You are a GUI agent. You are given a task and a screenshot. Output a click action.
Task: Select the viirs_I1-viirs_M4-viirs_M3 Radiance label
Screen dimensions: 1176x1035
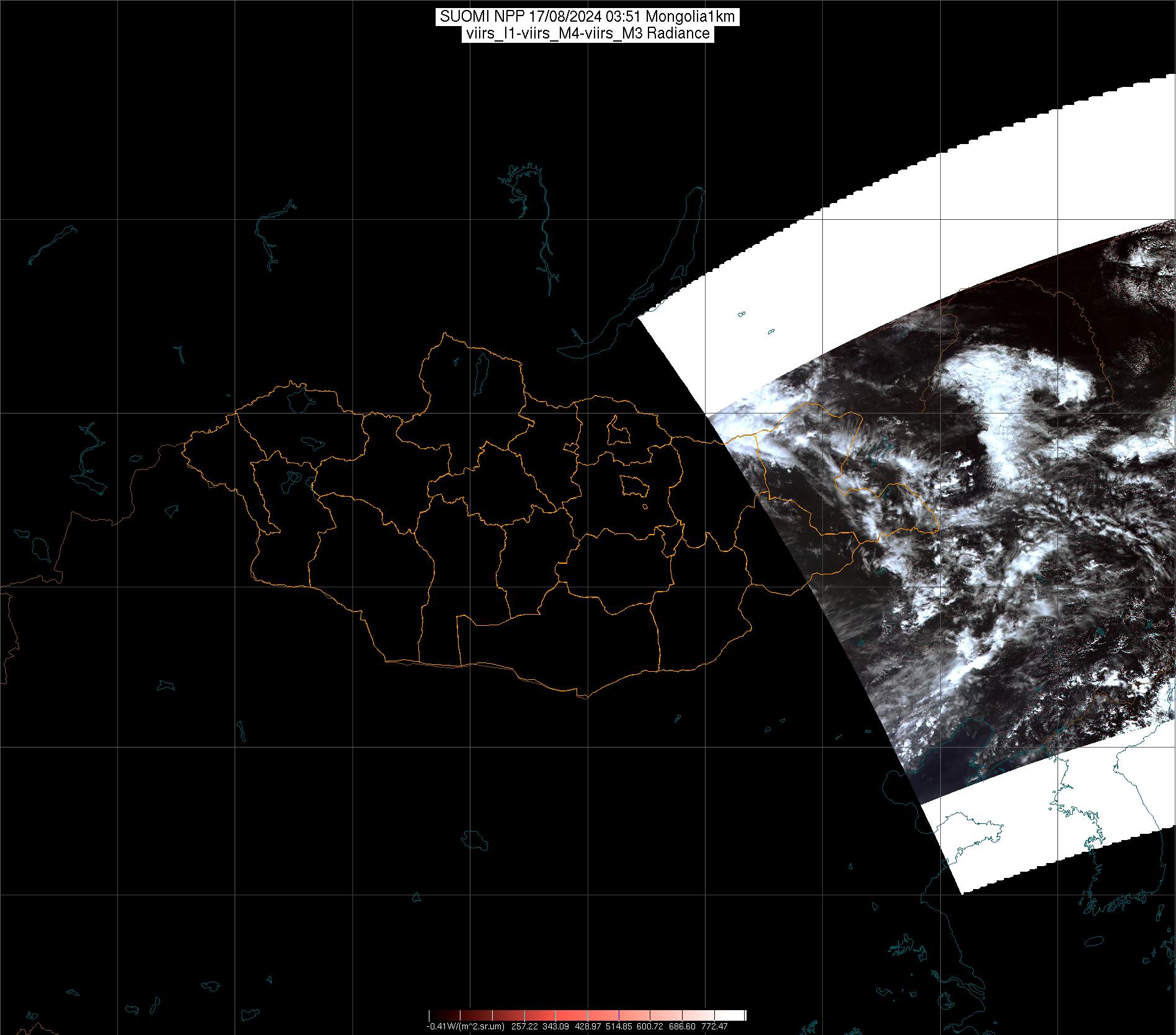[x=587, y=34]
